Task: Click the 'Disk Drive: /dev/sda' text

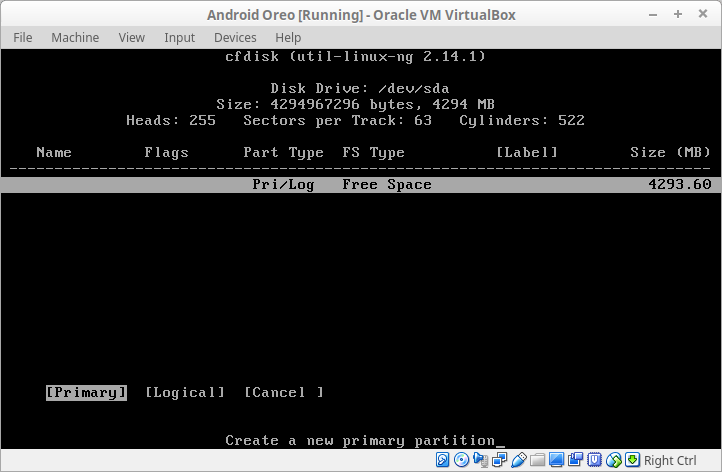Action: tap(360, 88)
